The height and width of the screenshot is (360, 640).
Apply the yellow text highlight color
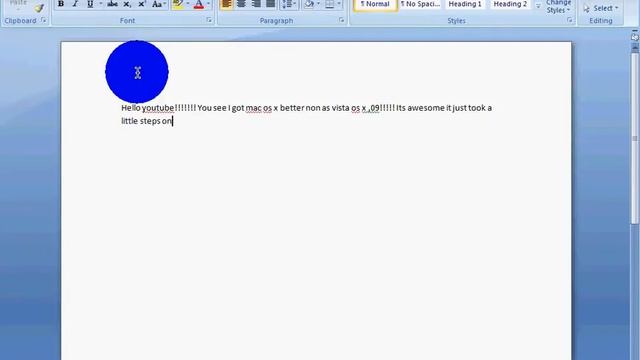point(178,4)
